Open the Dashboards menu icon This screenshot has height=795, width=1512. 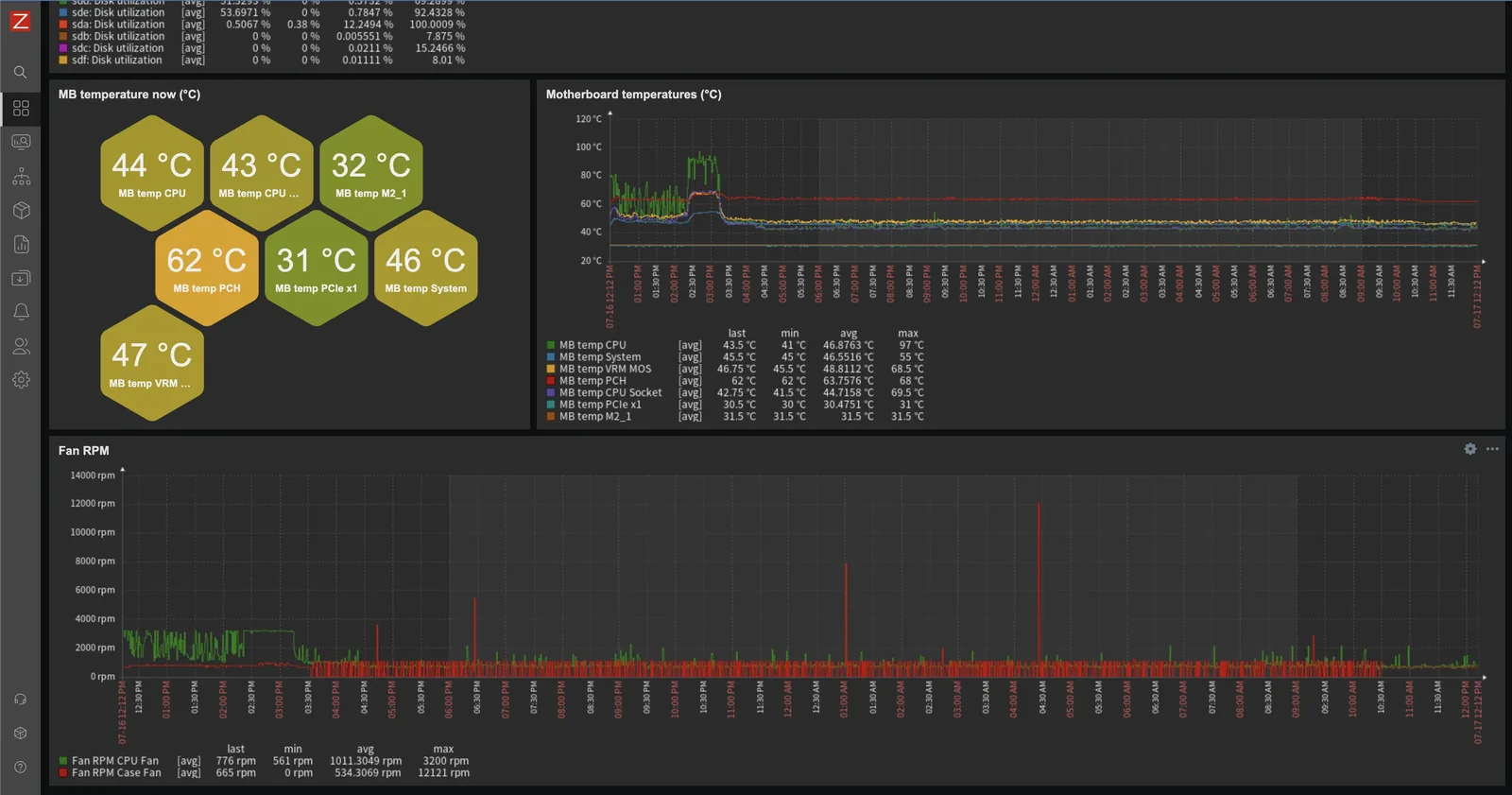point(21,108)
